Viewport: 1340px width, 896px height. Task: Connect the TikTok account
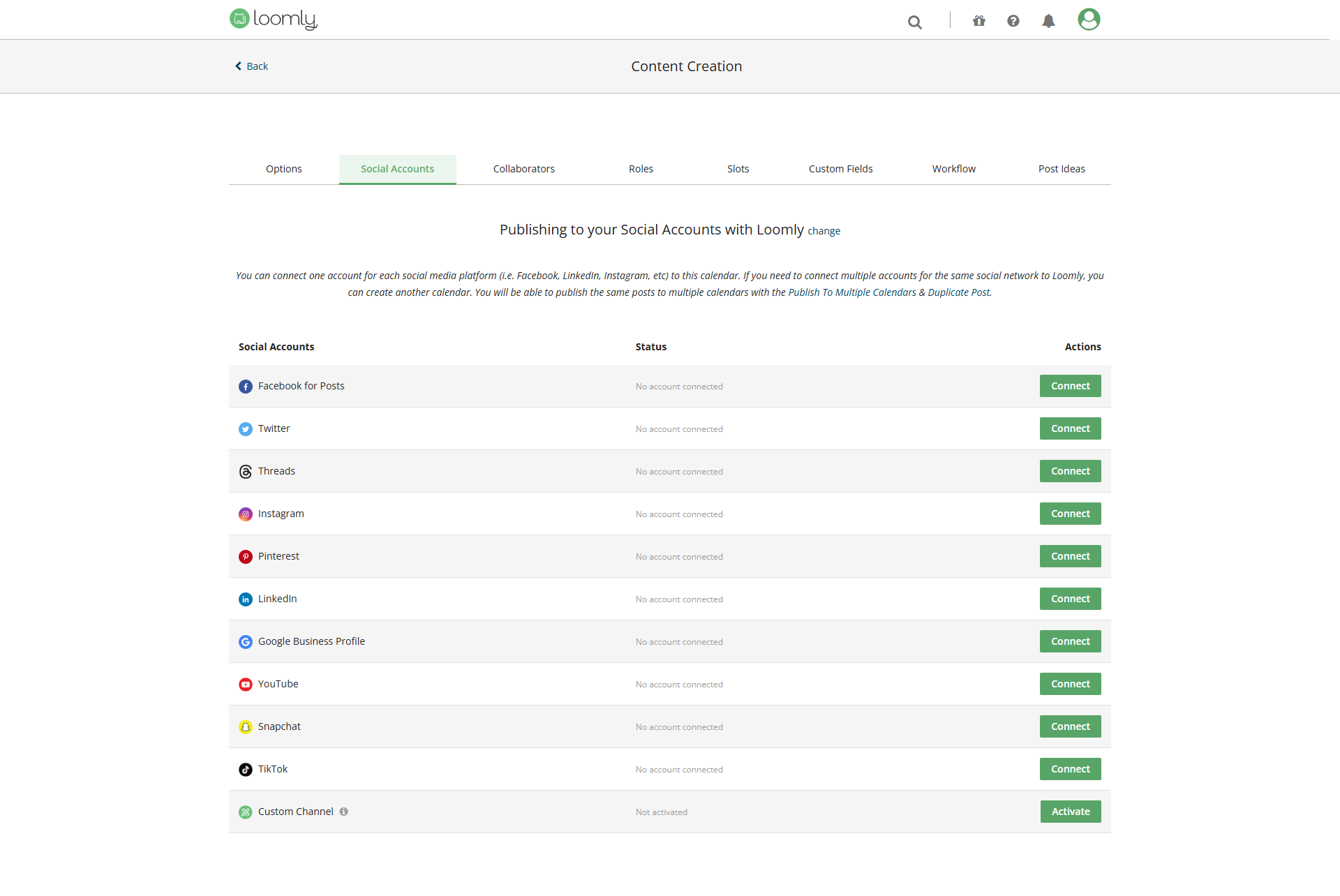1071,769
